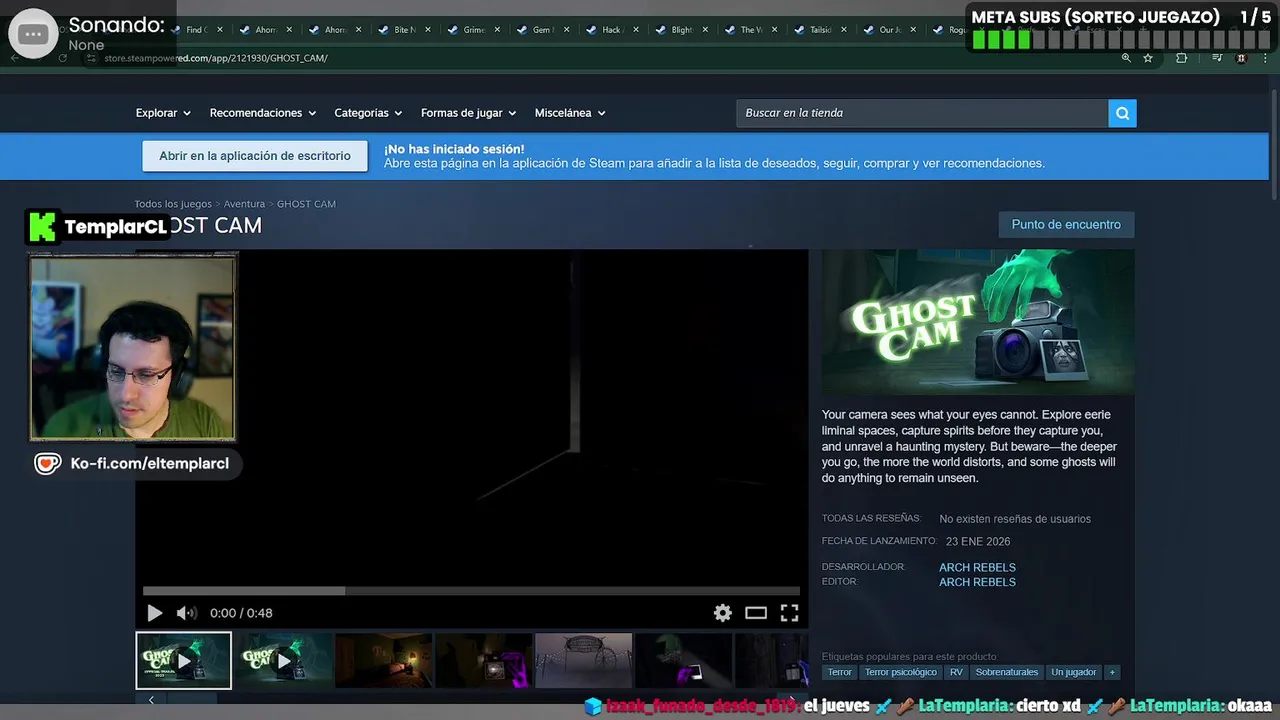Expand more tags with the plus button
The image size is (1280, 720).
click(1112, 672)
